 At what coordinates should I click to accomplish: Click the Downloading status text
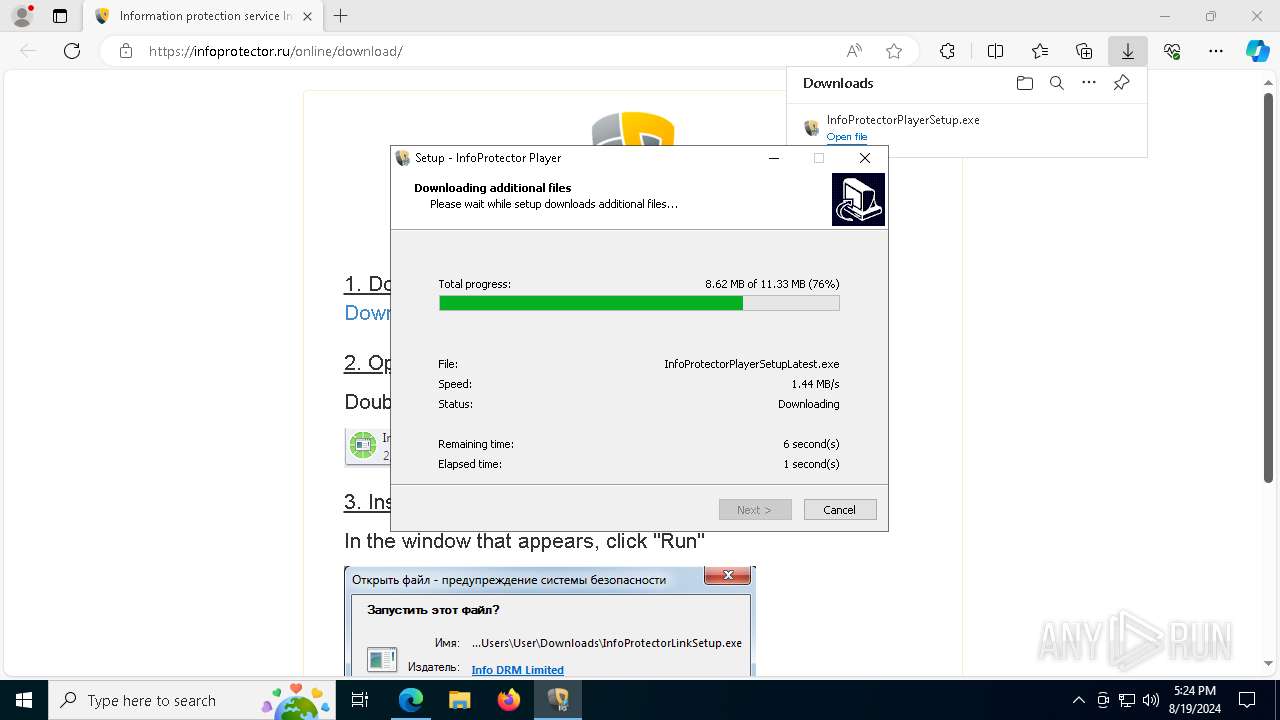point(809,404)
